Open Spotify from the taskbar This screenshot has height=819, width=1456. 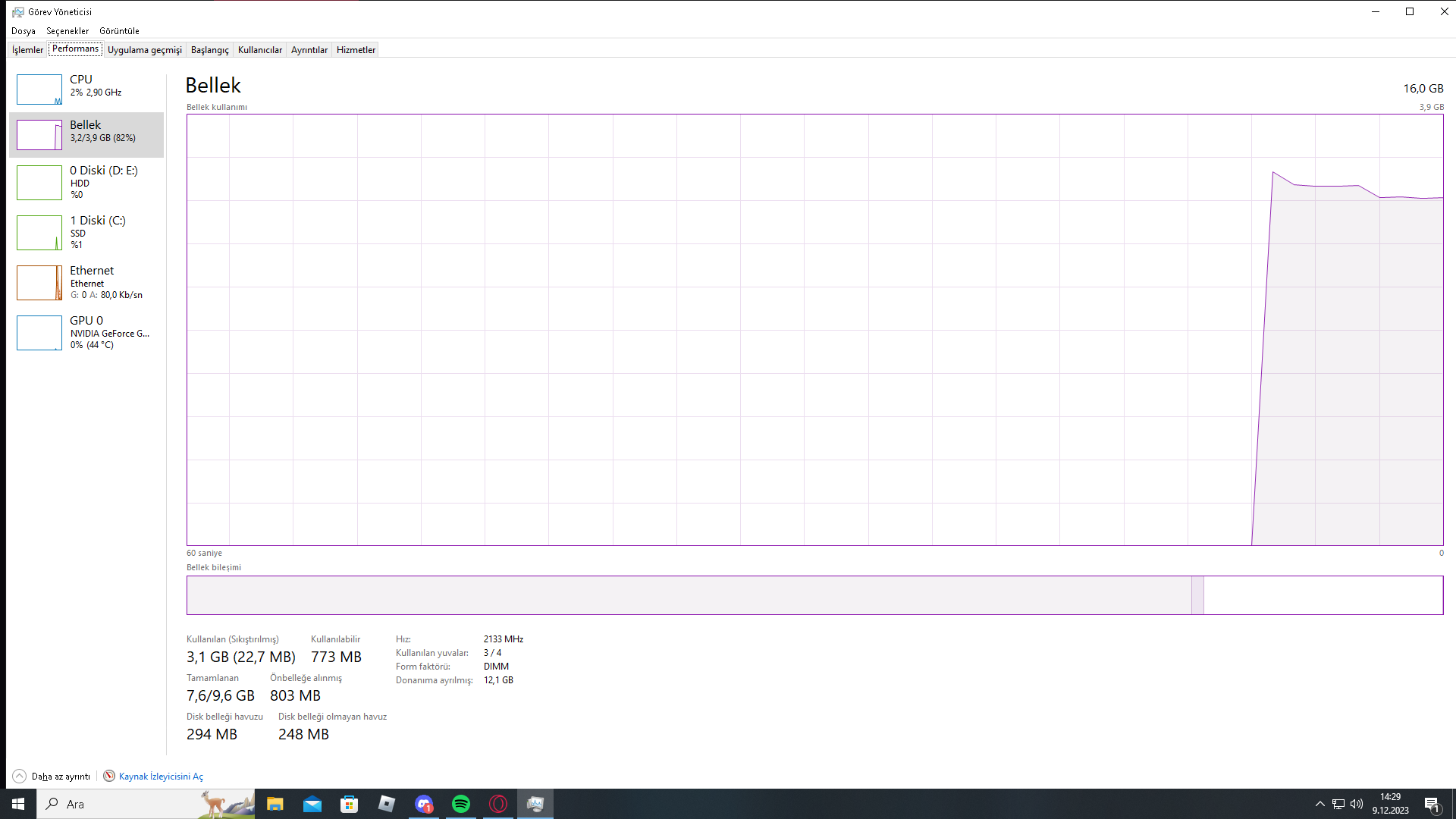coord(461,804)
